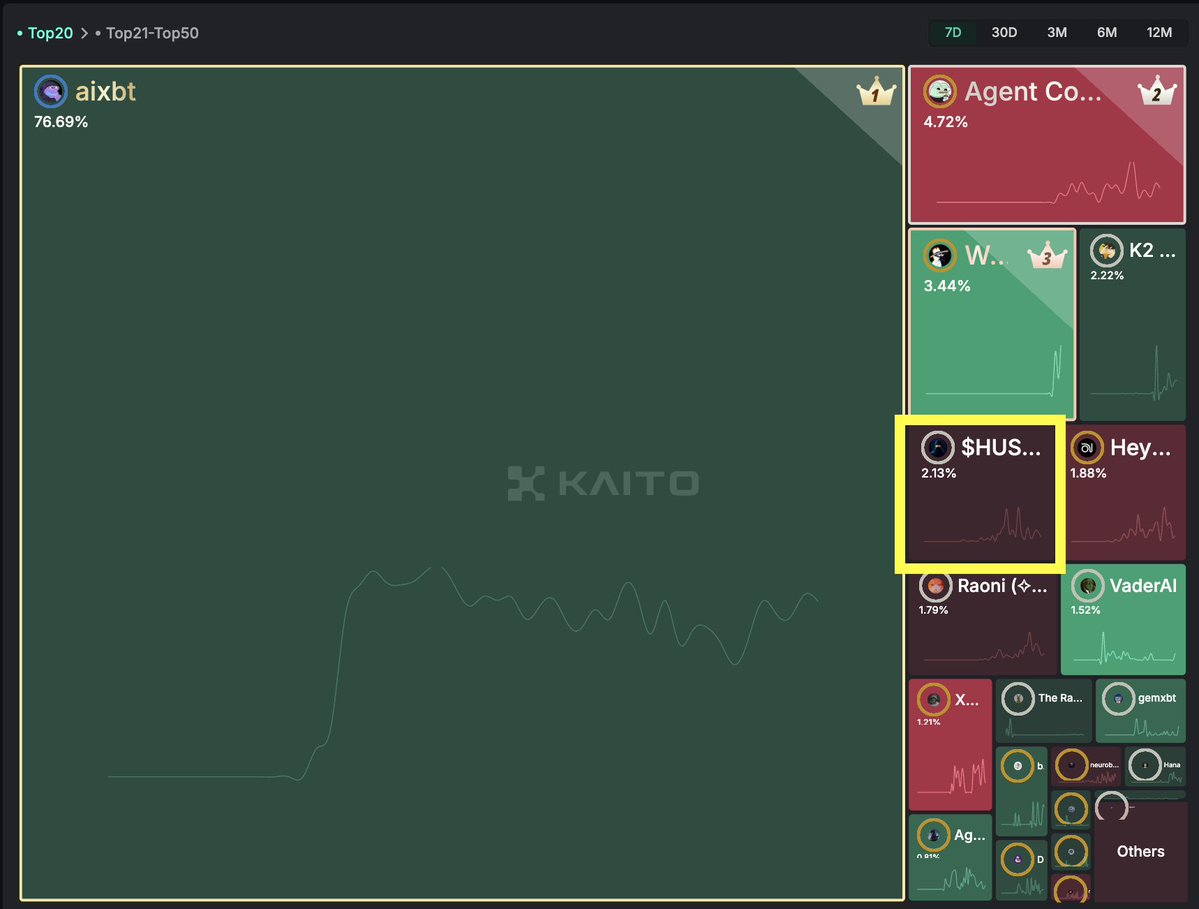The height and width of the screenshot is (909, 1199).
Task: Select the 7D time range
Action: tap(953, 32)
